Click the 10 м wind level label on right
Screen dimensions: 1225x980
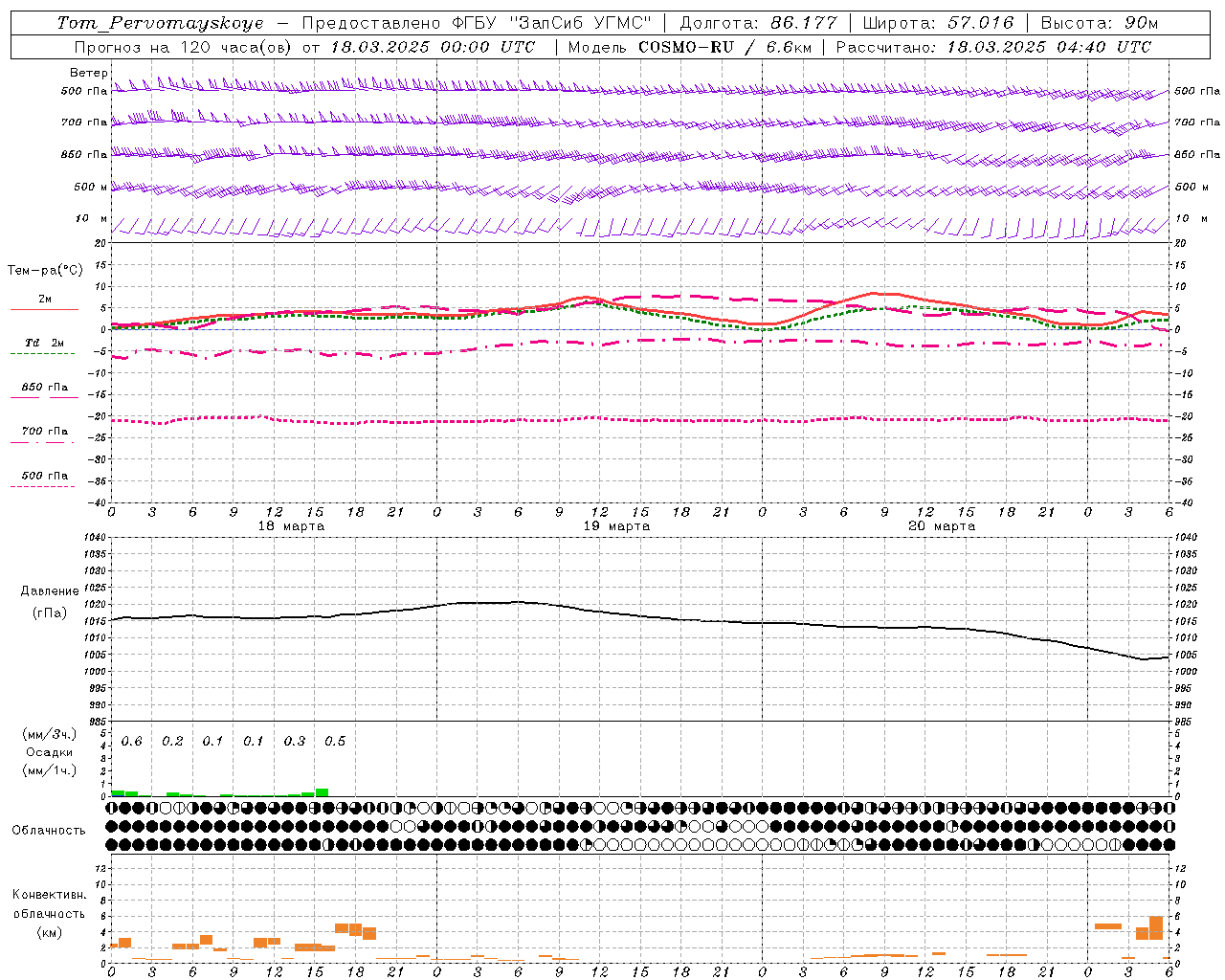click(1192, 218)
